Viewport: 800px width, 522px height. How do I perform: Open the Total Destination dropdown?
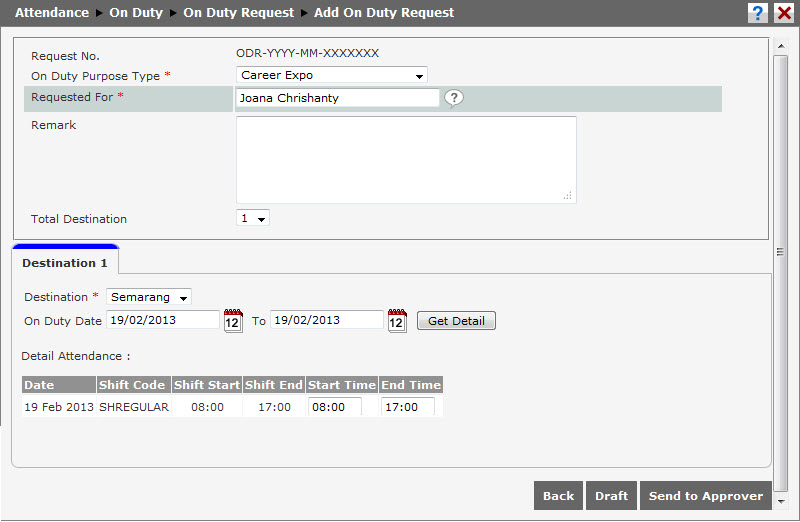(x=253, y=218)
